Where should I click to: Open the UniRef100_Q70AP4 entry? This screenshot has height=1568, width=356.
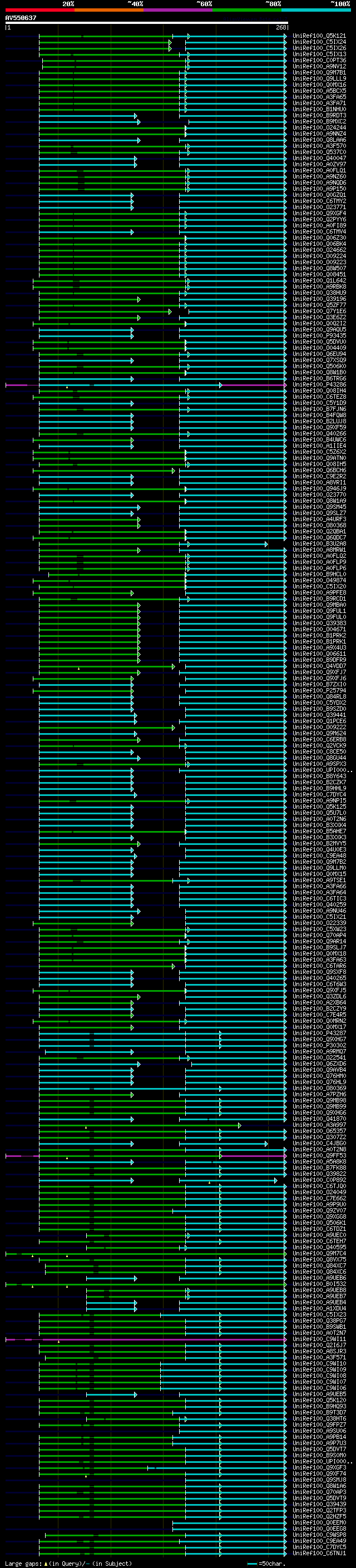pyautogui.click(x=319, y=935)
